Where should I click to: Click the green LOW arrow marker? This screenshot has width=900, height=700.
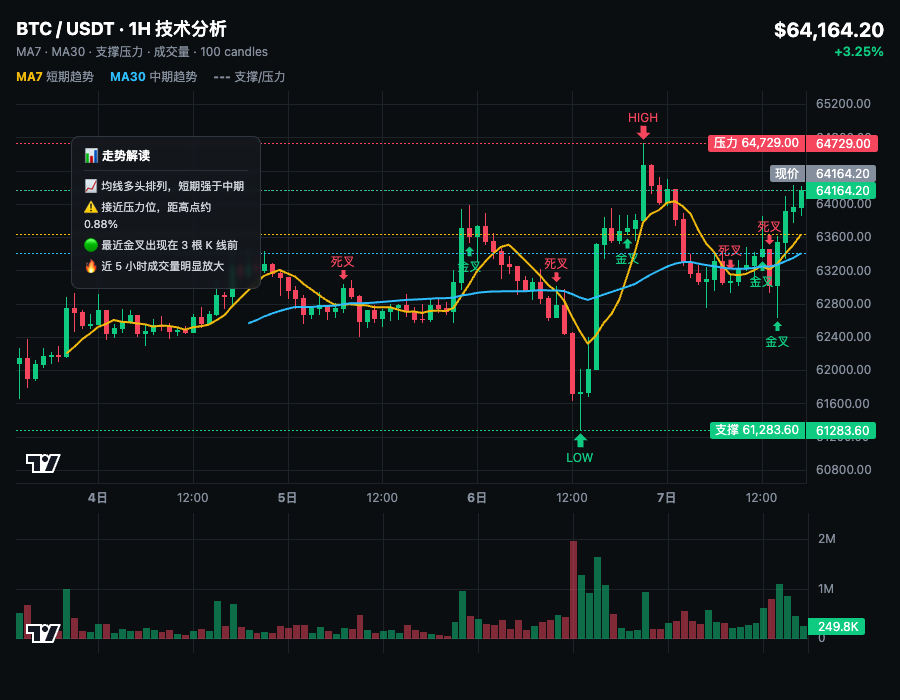pyautogui.click(x=580, y=441)
